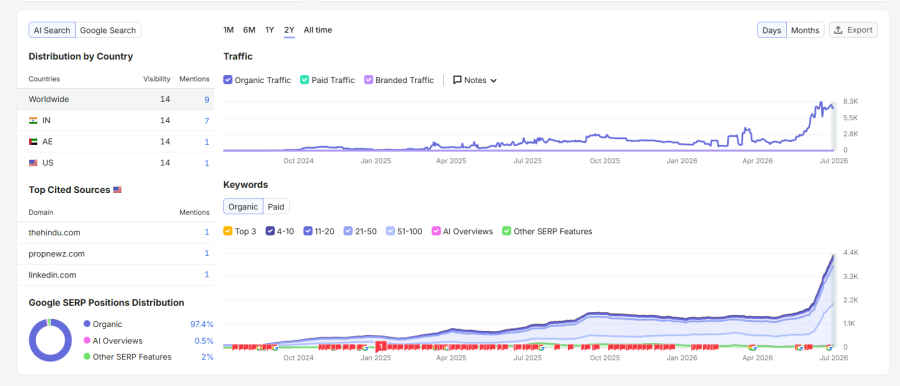Uncheck the Paid Traffic checkbox
Screen dimensions: 900x386
point(304,80)
